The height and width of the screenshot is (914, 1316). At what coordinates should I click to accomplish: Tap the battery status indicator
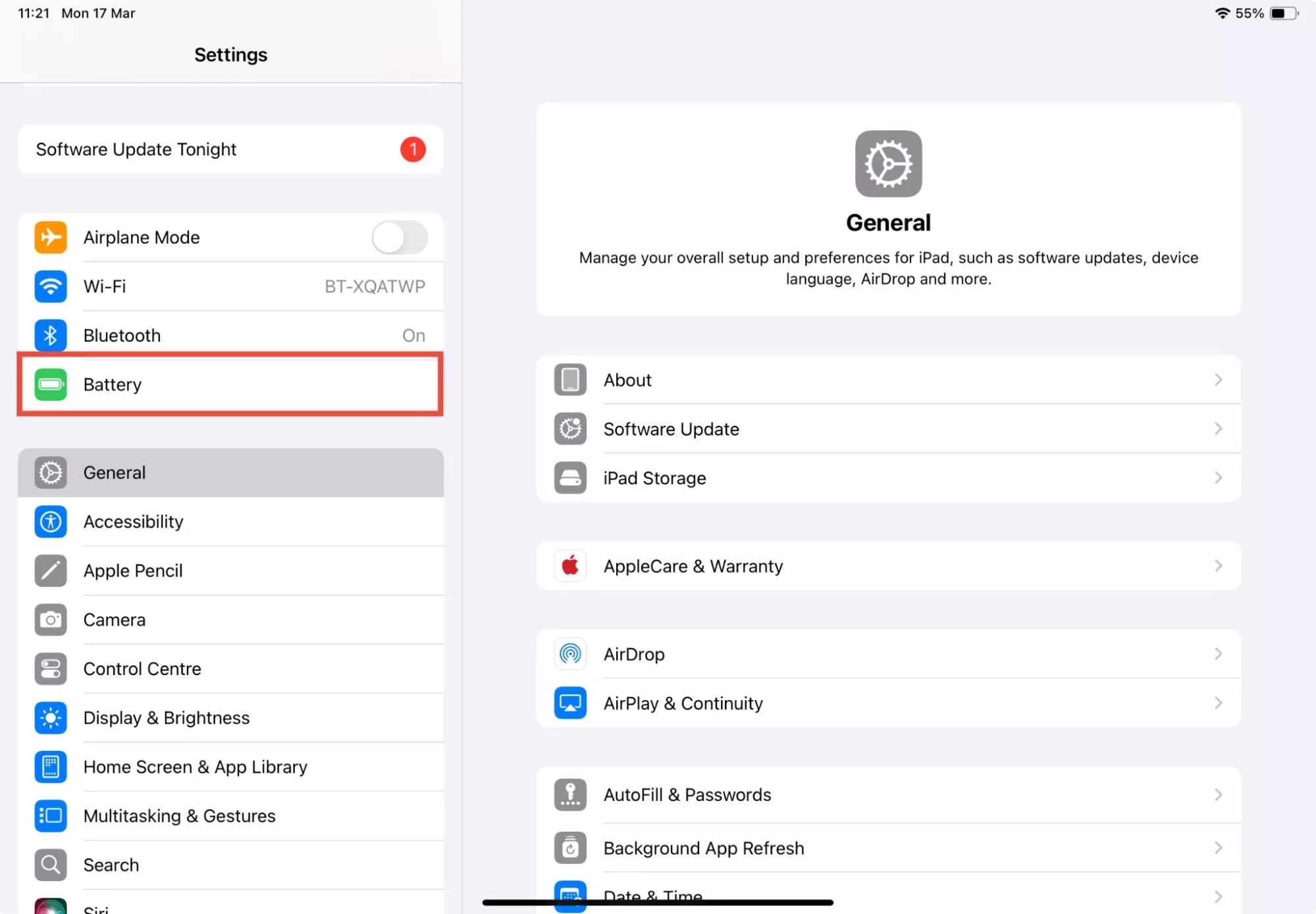(1283, 13)
